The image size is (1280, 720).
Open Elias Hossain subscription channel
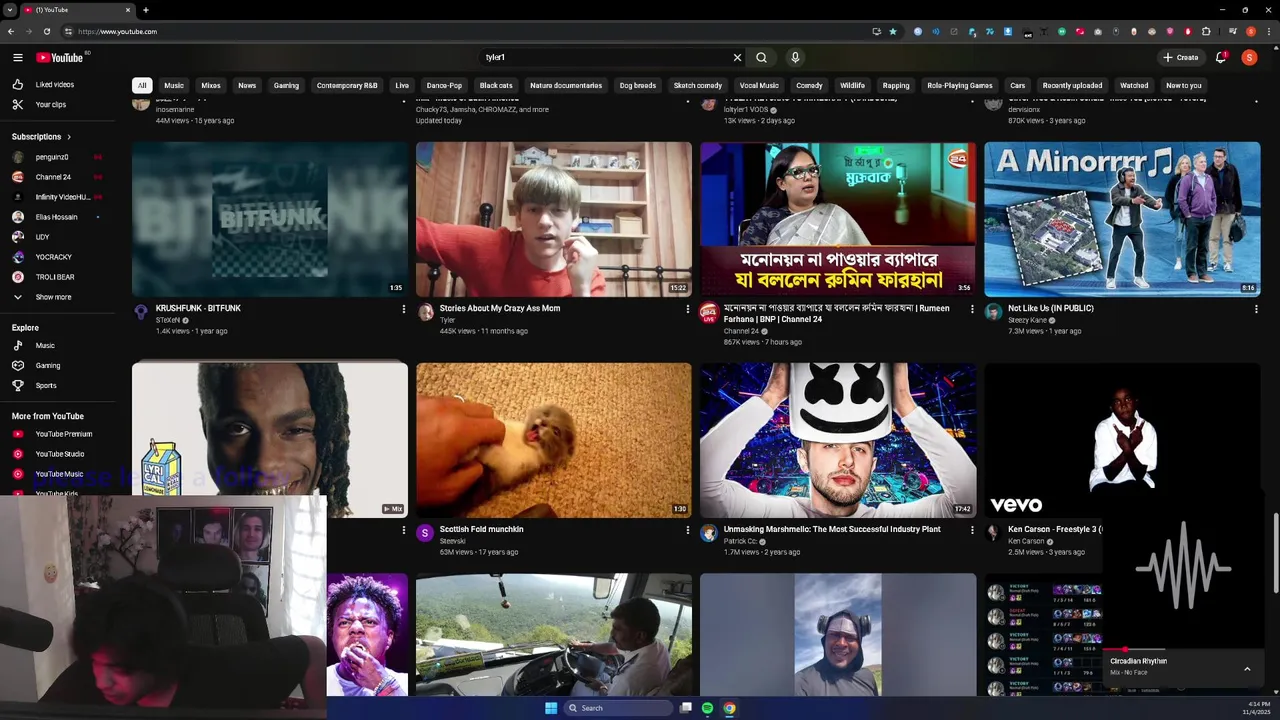55,217
